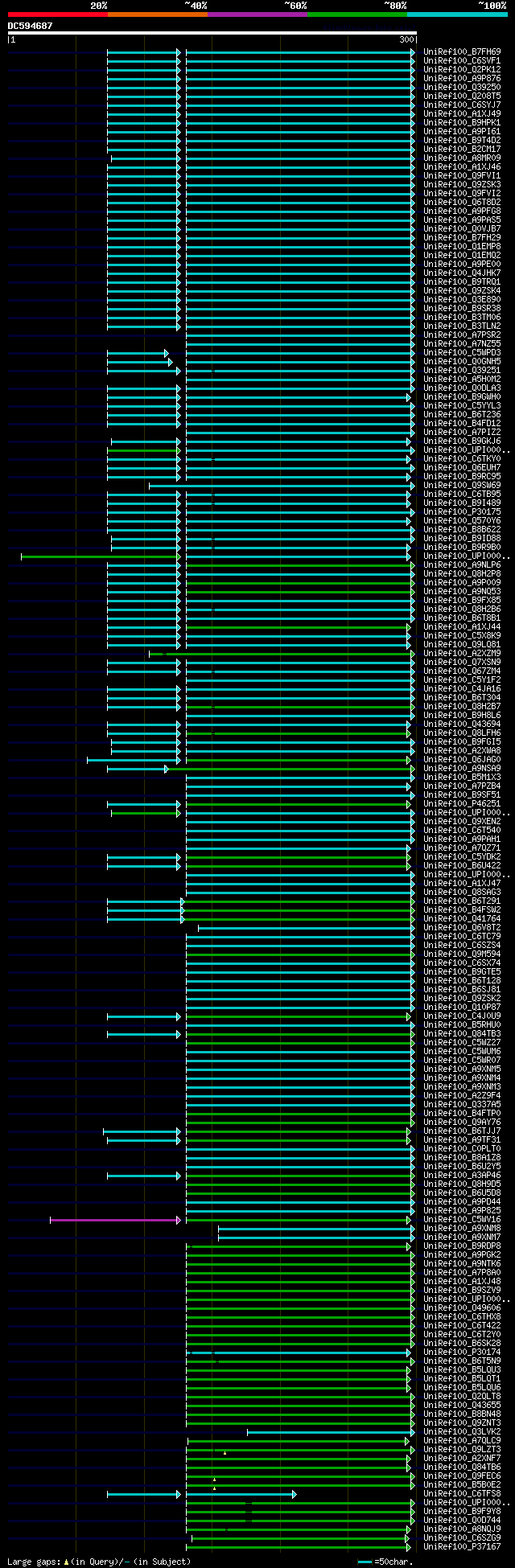Select the UniRef100_P37167 label

pyautogui.click(x=462, y=1546)
